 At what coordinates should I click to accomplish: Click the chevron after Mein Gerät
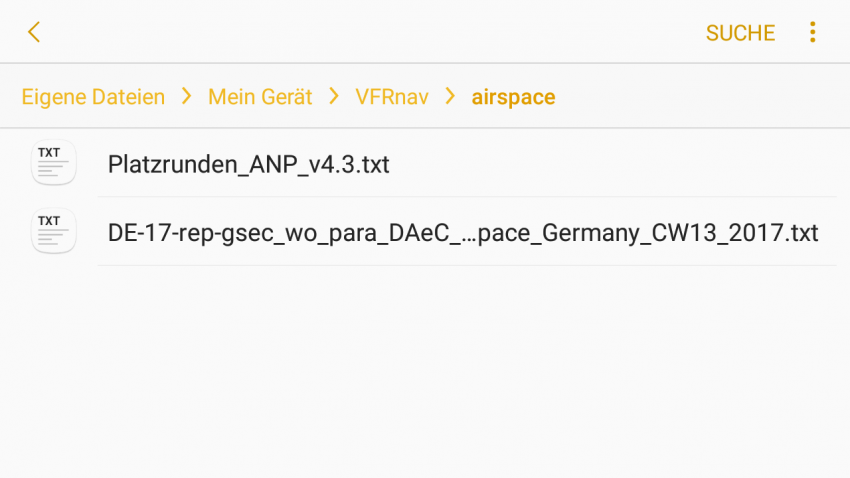click(x=334, y=96)
